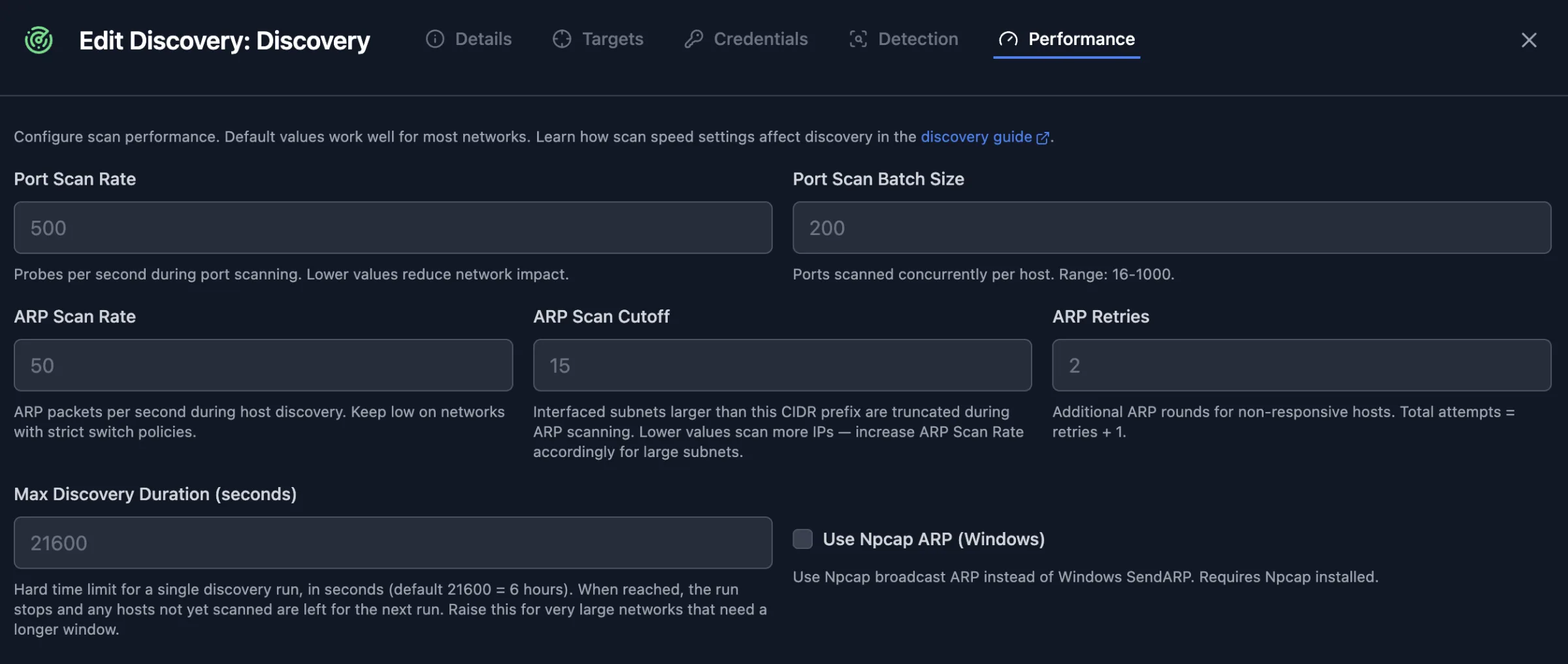The height and width of the screenshot is (664, 1568).
Task: Click the 'ARP Scan Cutoff' label
Action: point(601,317)
